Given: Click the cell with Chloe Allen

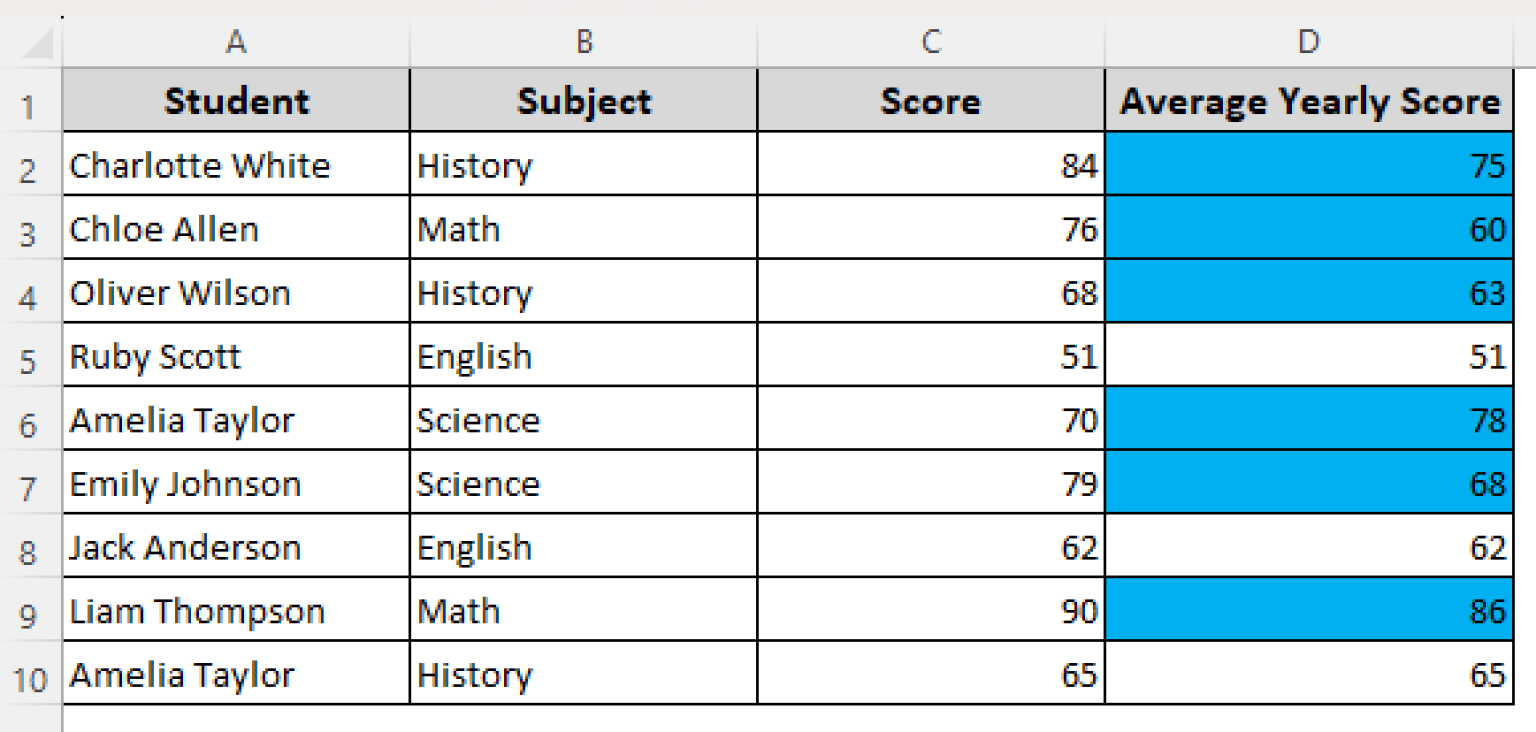Looking at the screenshot, I should click(236, 229).
